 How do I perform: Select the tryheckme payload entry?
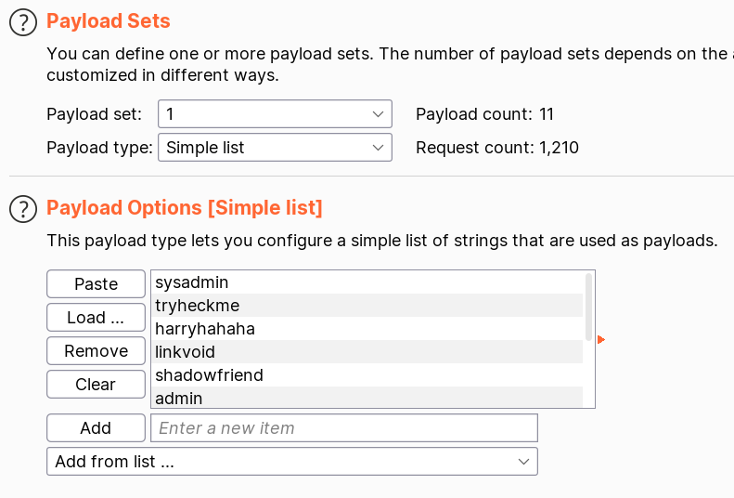367,306
